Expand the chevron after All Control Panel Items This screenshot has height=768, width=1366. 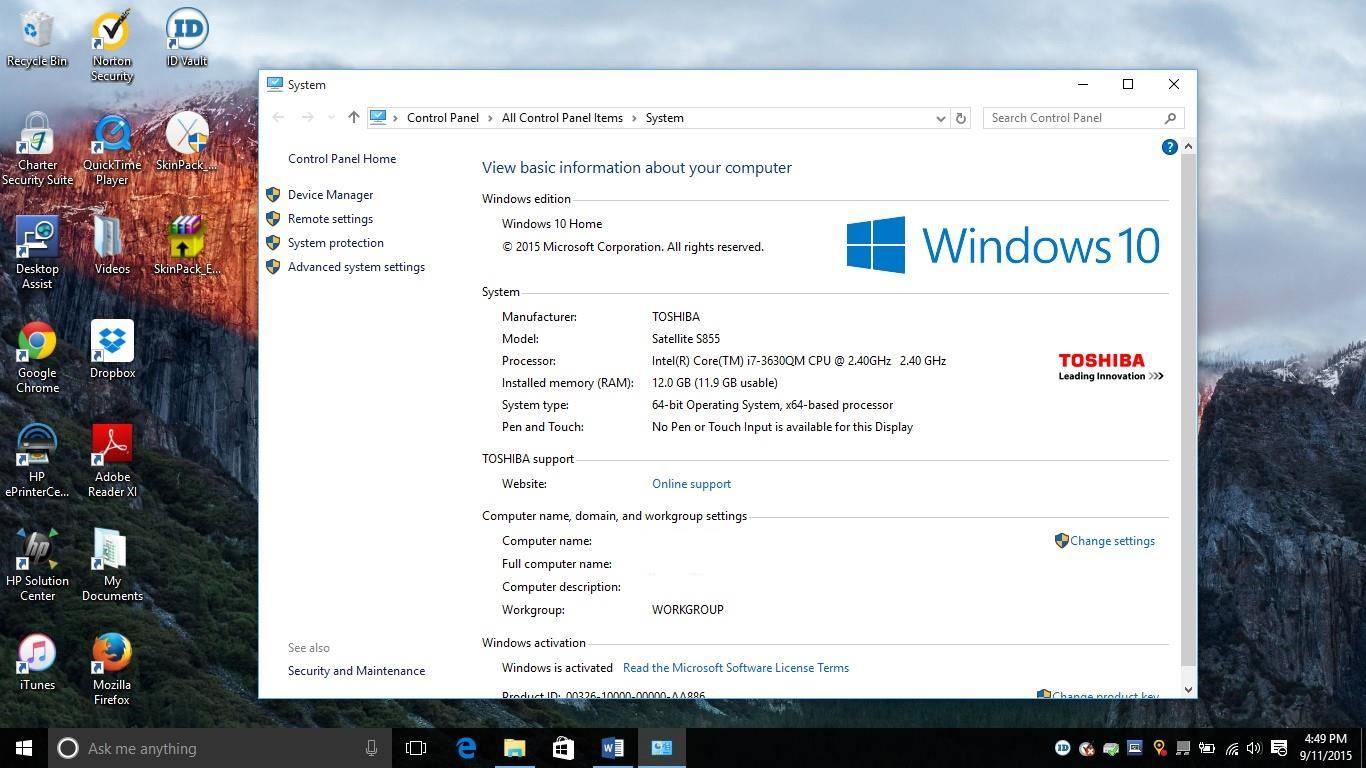tap(634, 118)
